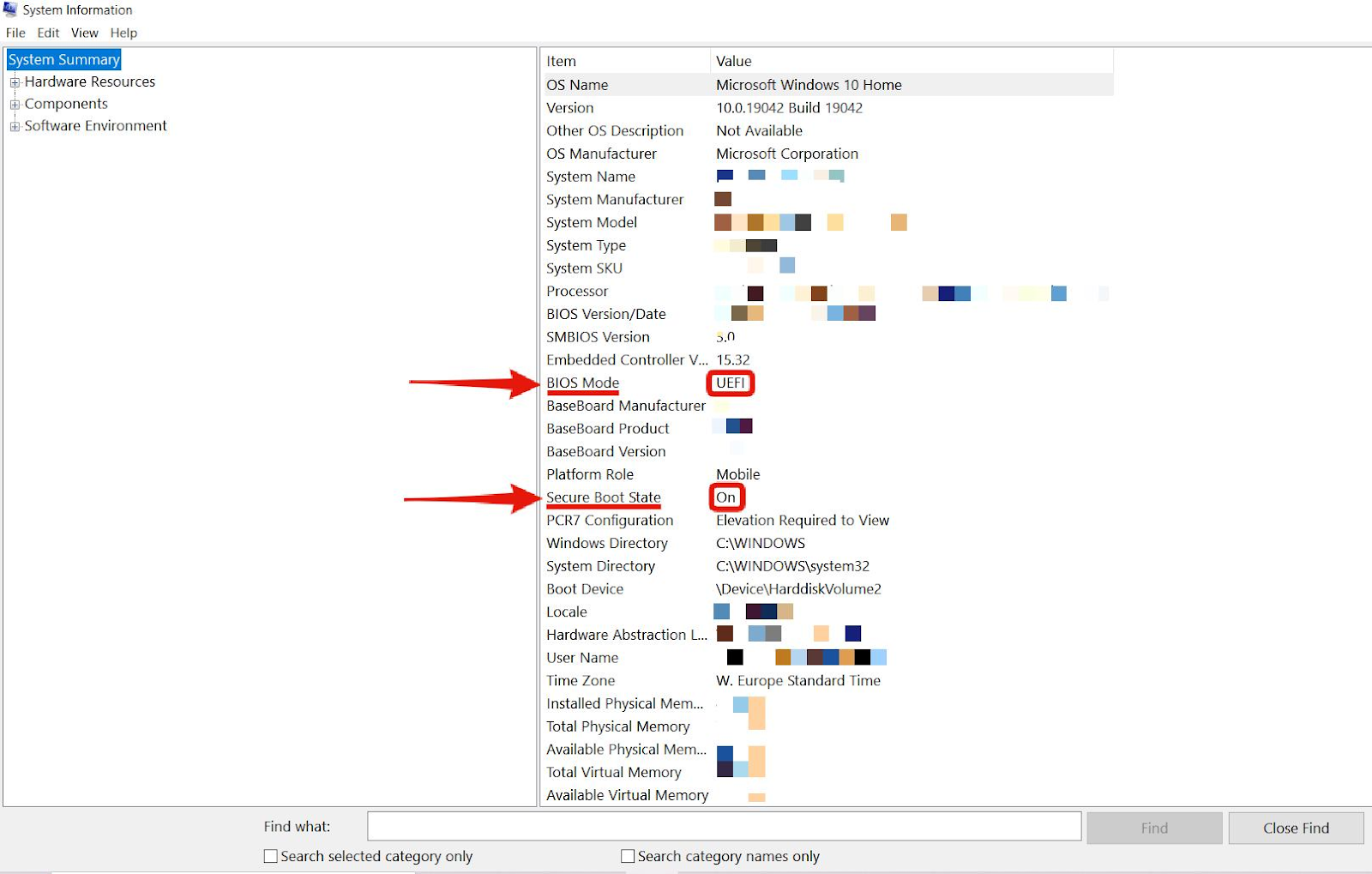Select the OS Name row
The height and width of the screenshot is (874, 1372).
click(577, 85)
